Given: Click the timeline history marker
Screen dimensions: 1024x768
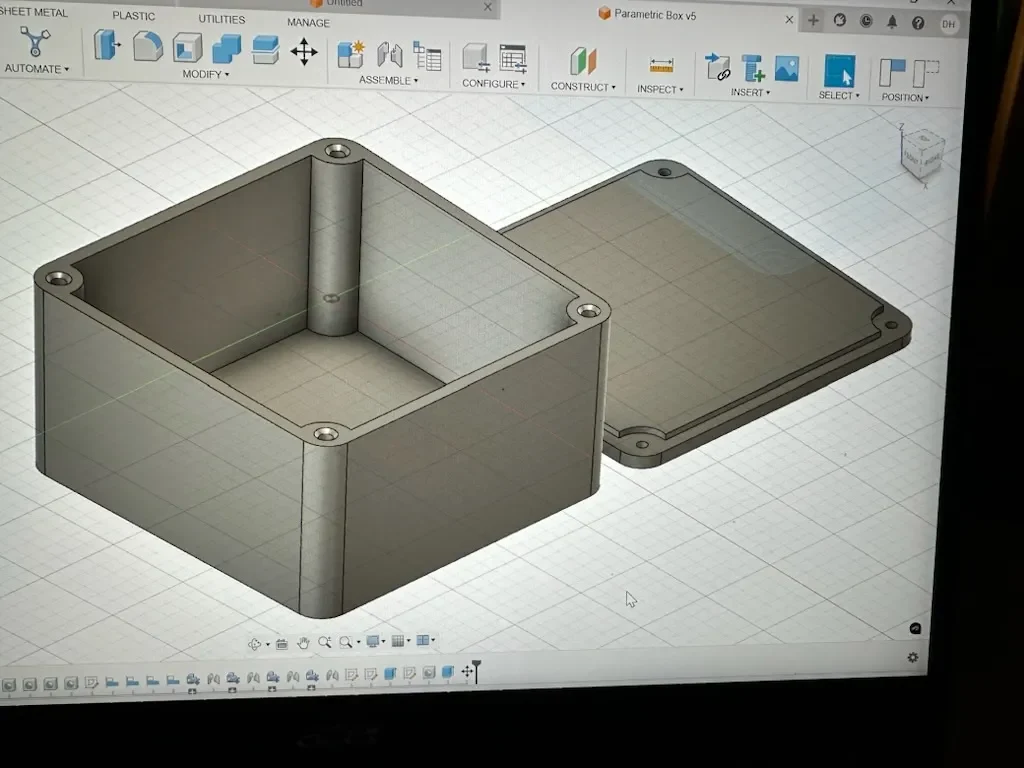Looking at the screenshot, I should click(x=477, y=670).
